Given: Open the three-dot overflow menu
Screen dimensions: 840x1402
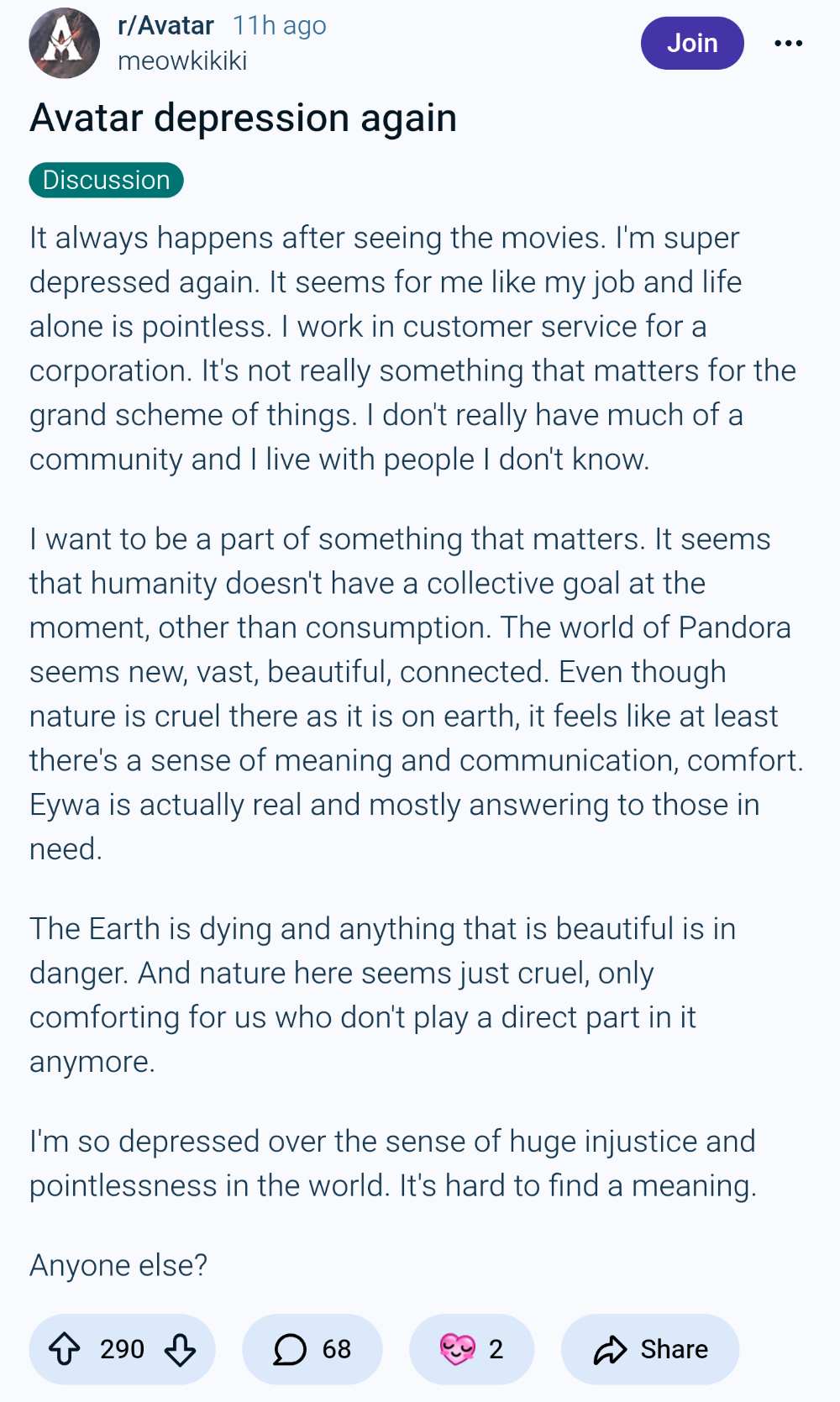Looking at the screenshot, I should click(x=788, y=43).
